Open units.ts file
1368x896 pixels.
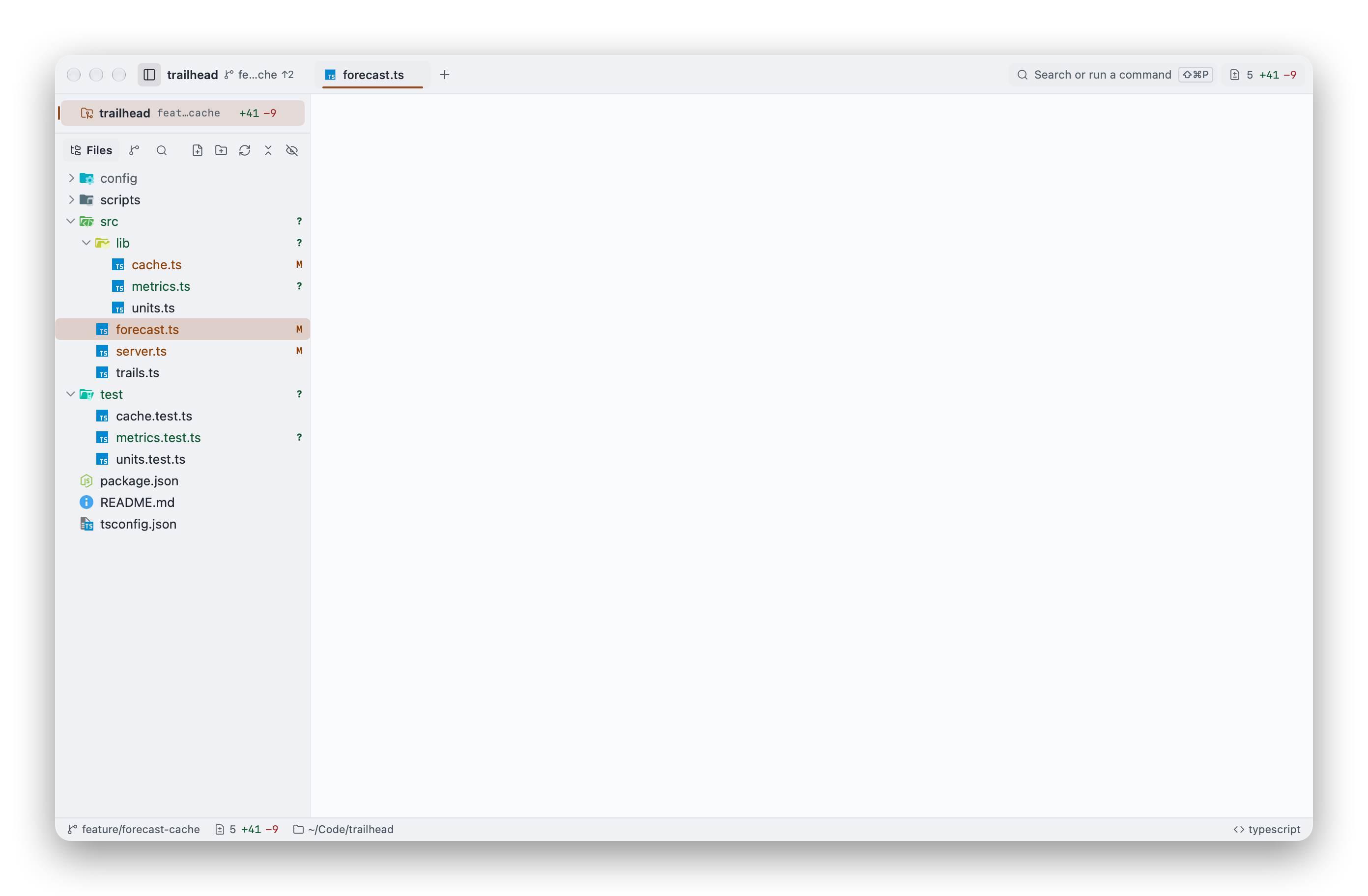click(183, 308)
